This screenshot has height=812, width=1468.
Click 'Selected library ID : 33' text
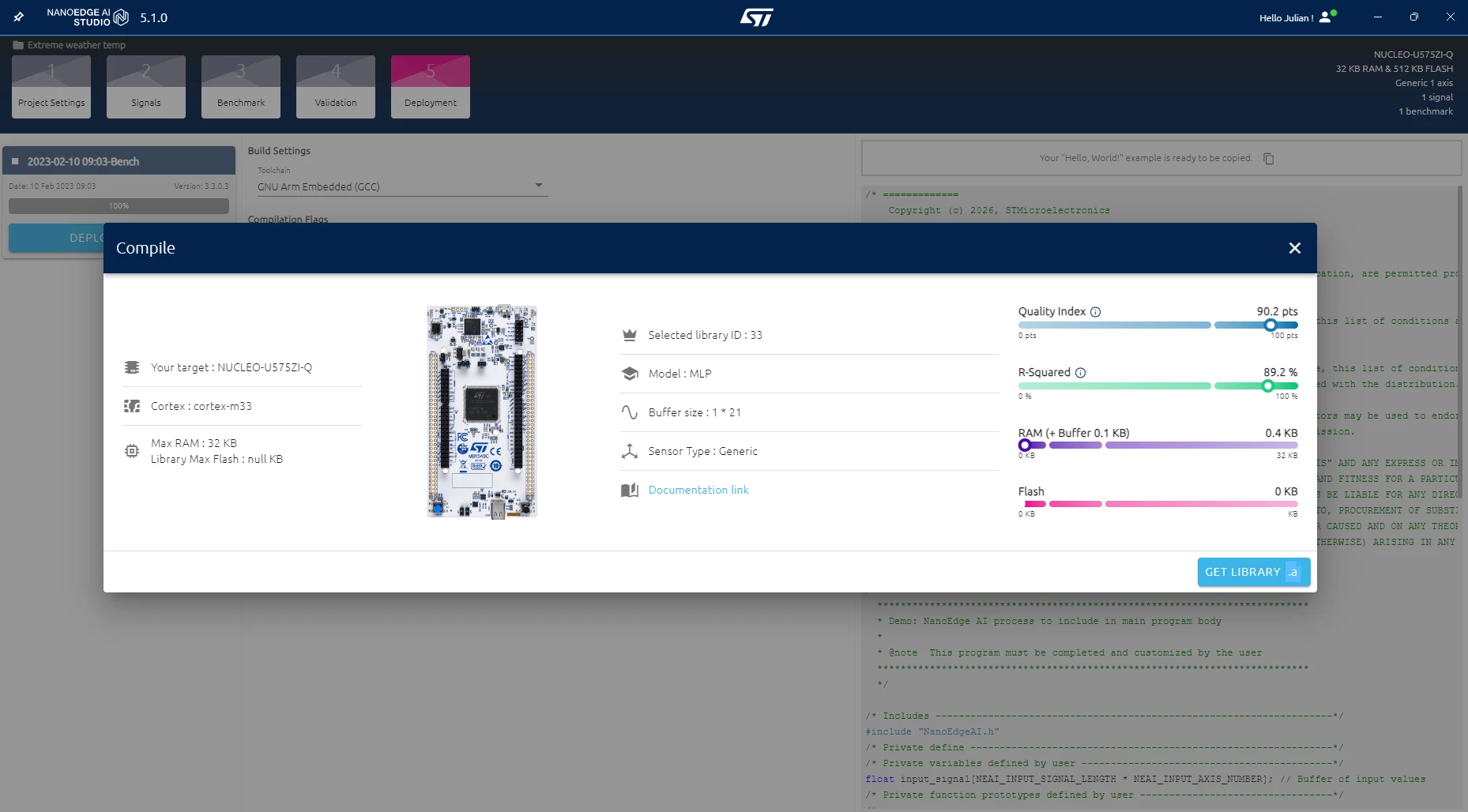(706, 335)
